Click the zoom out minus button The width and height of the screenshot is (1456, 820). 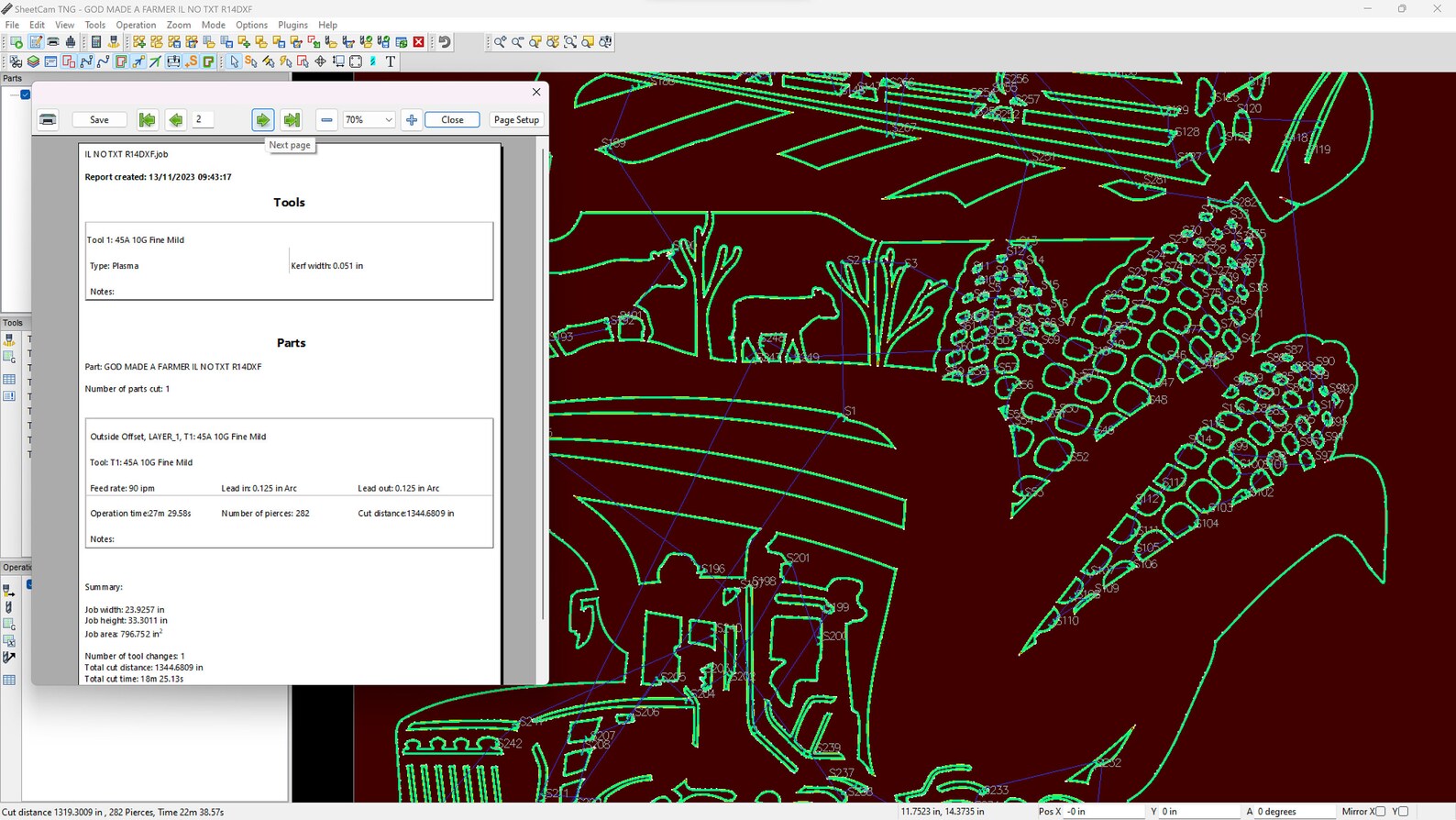tap(326, 120)
